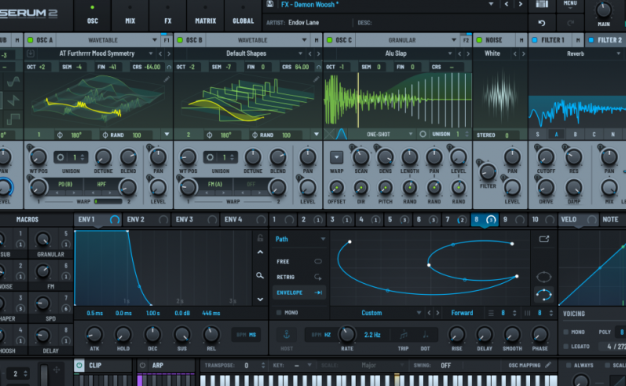This screenshot has height=386, width=626.
Task: Switch to the MIX tab
Action: (x=130, y=16)
